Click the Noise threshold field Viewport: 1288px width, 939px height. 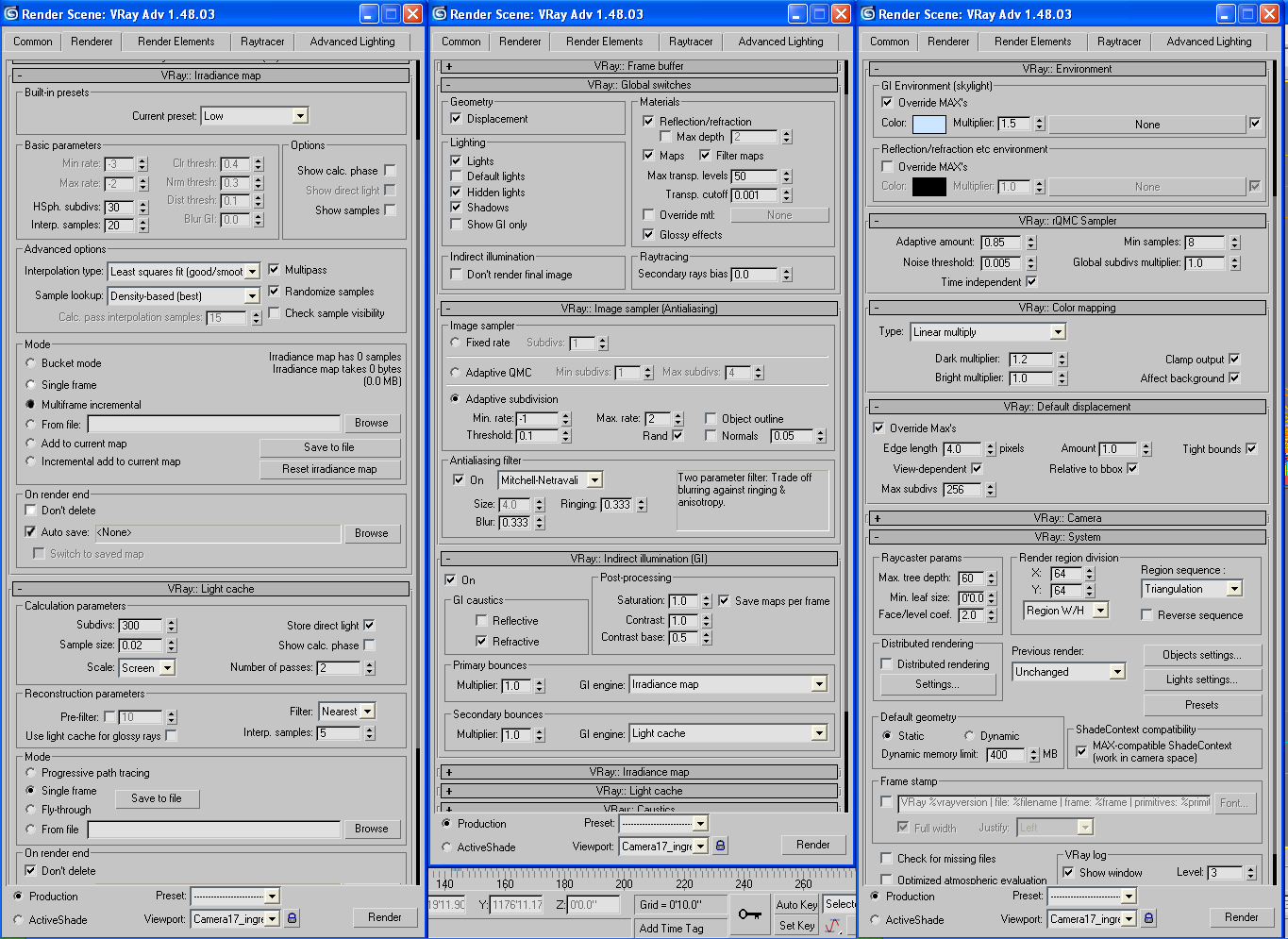1002,262
